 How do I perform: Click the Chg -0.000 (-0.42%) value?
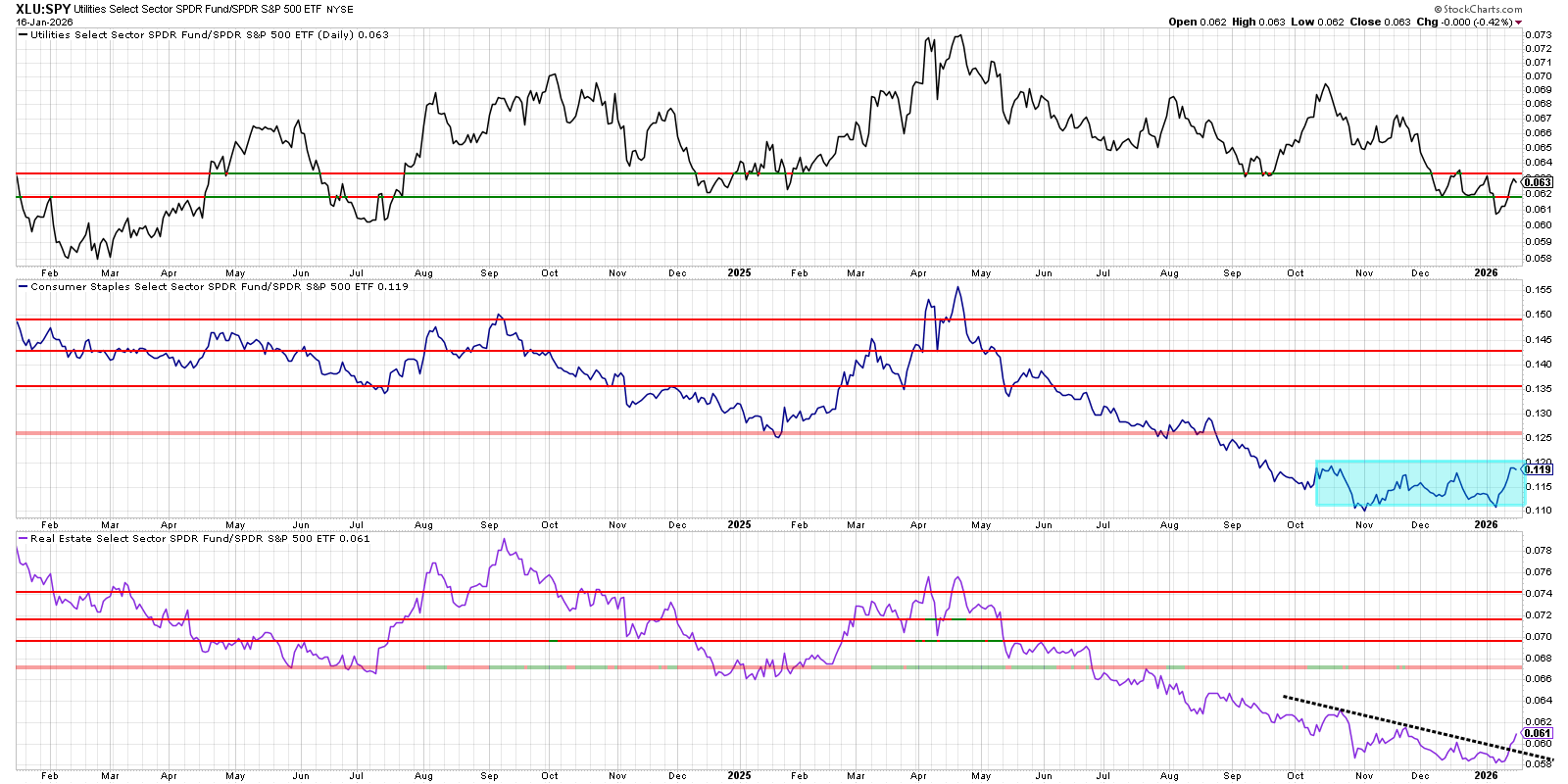point(1465,22)
